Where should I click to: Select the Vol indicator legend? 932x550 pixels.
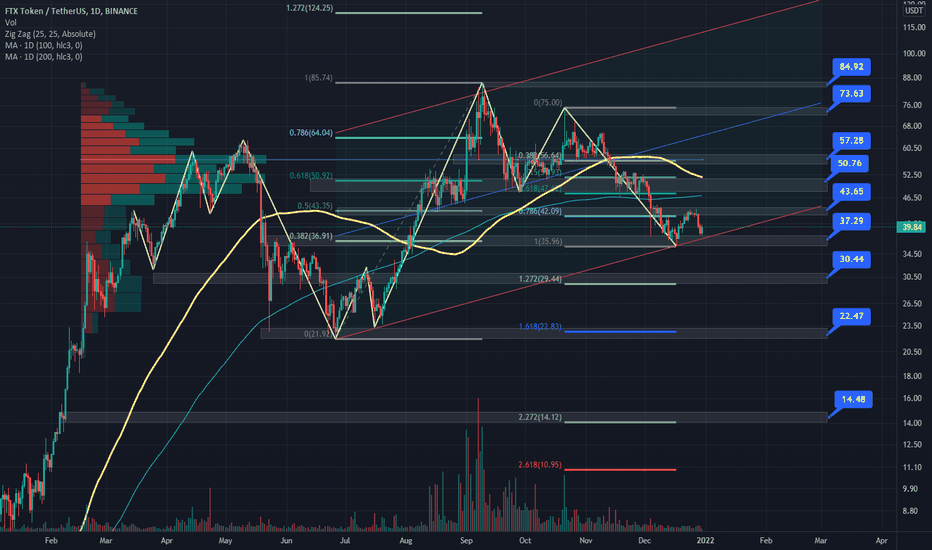10,23
